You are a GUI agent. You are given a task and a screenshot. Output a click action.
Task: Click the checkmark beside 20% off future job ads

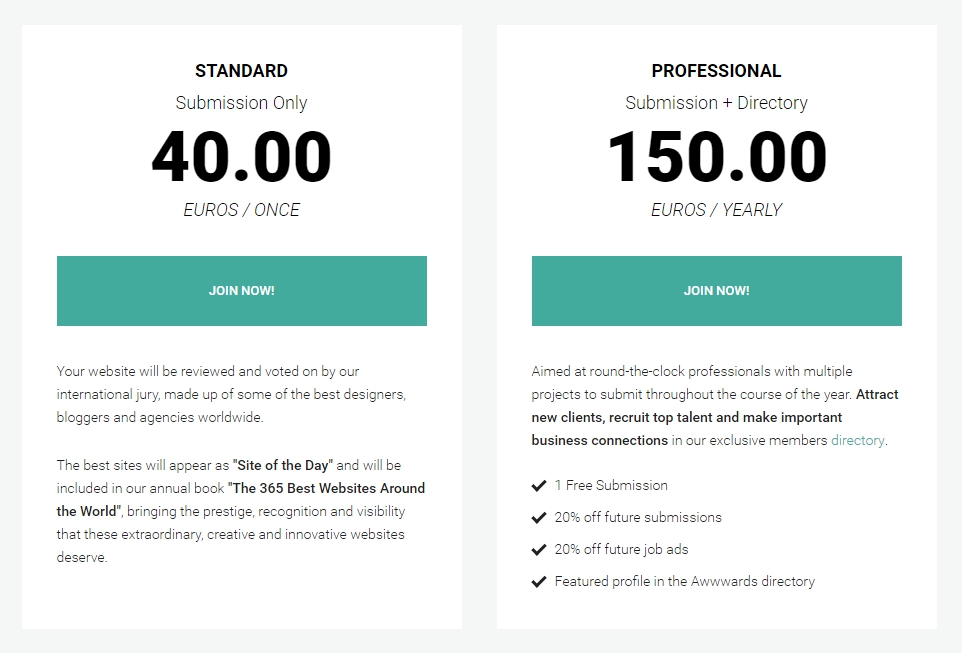539,550
